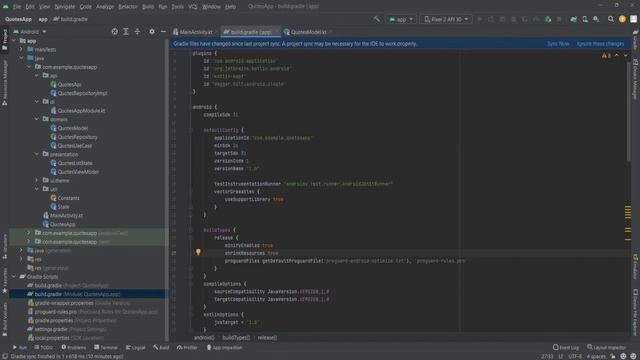Open the Build Variants side panel tab
Screen dimensions: 640x360
pos(4,319)
